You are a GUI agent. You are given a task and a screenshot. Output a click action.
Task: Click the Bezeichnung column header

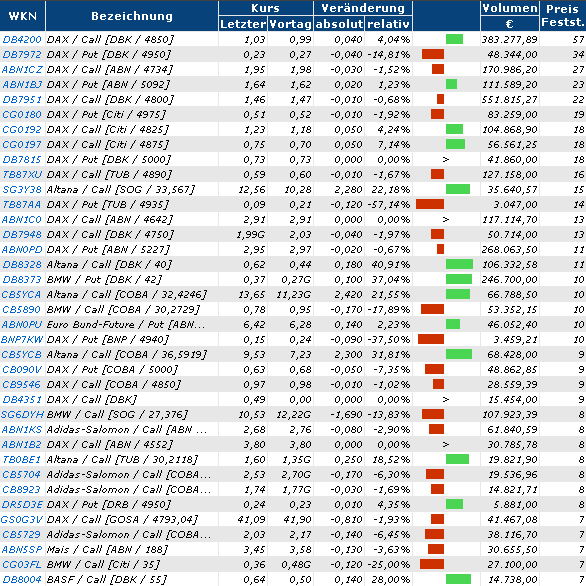132,16
